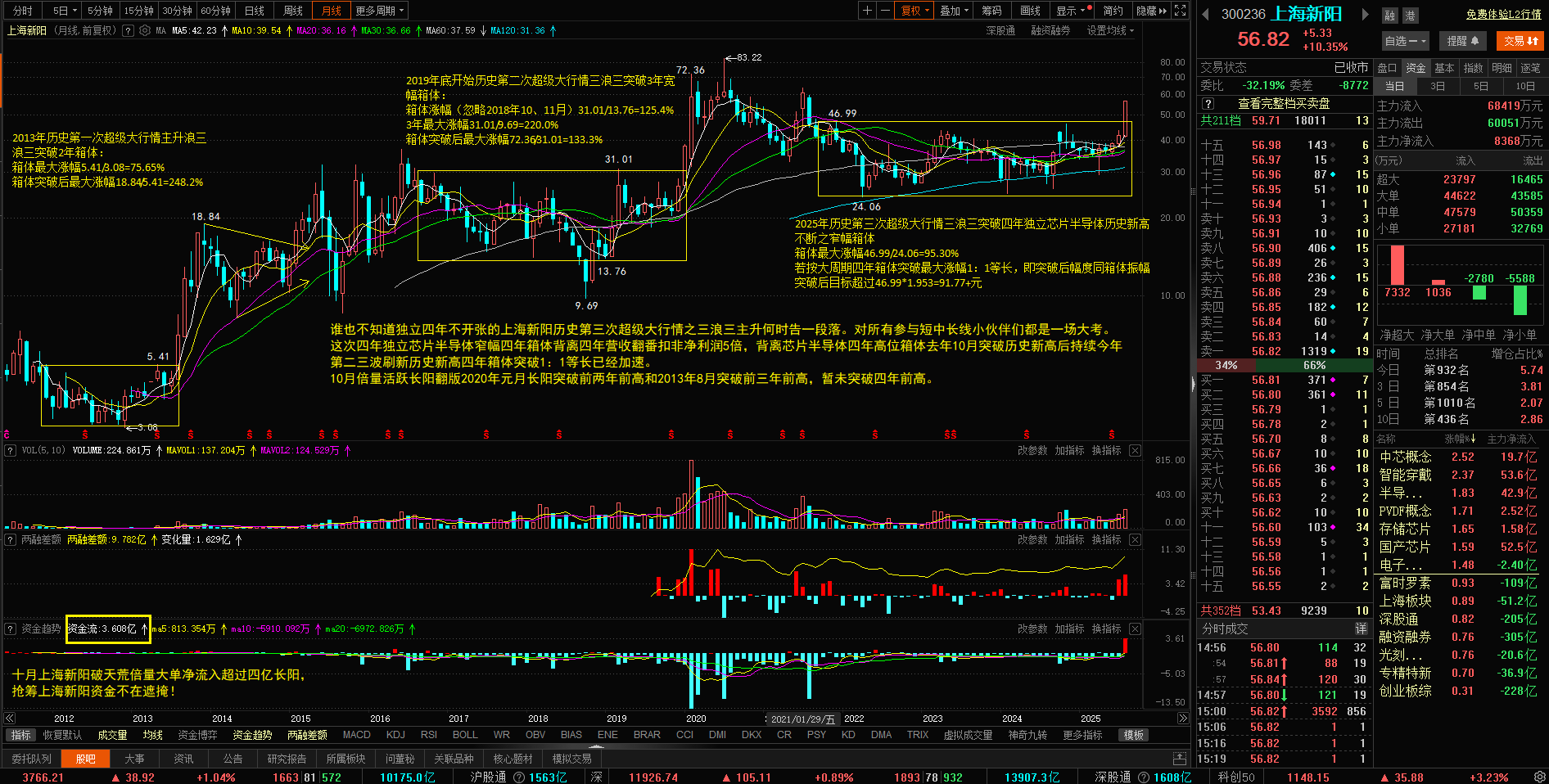Click the orange 交易 trade button
The image size is (1549, 784).
[x=1520, y=41]
